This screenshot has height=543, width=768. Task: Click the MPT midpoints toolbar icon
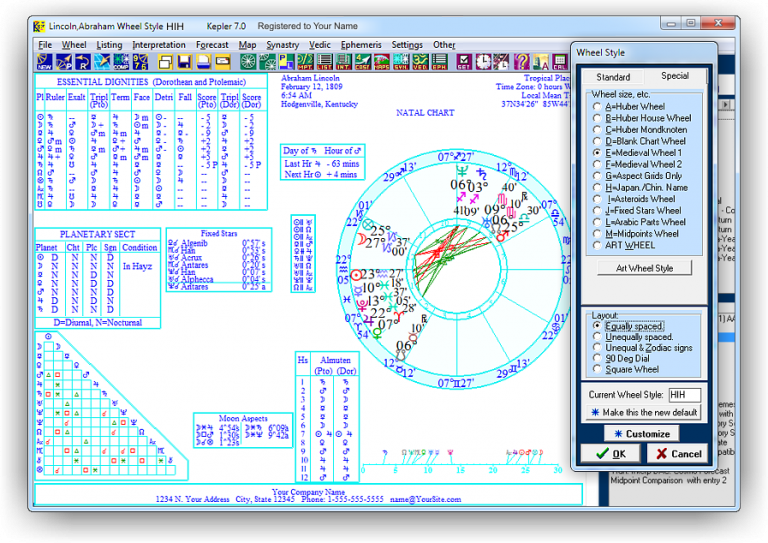click(304, 62)
